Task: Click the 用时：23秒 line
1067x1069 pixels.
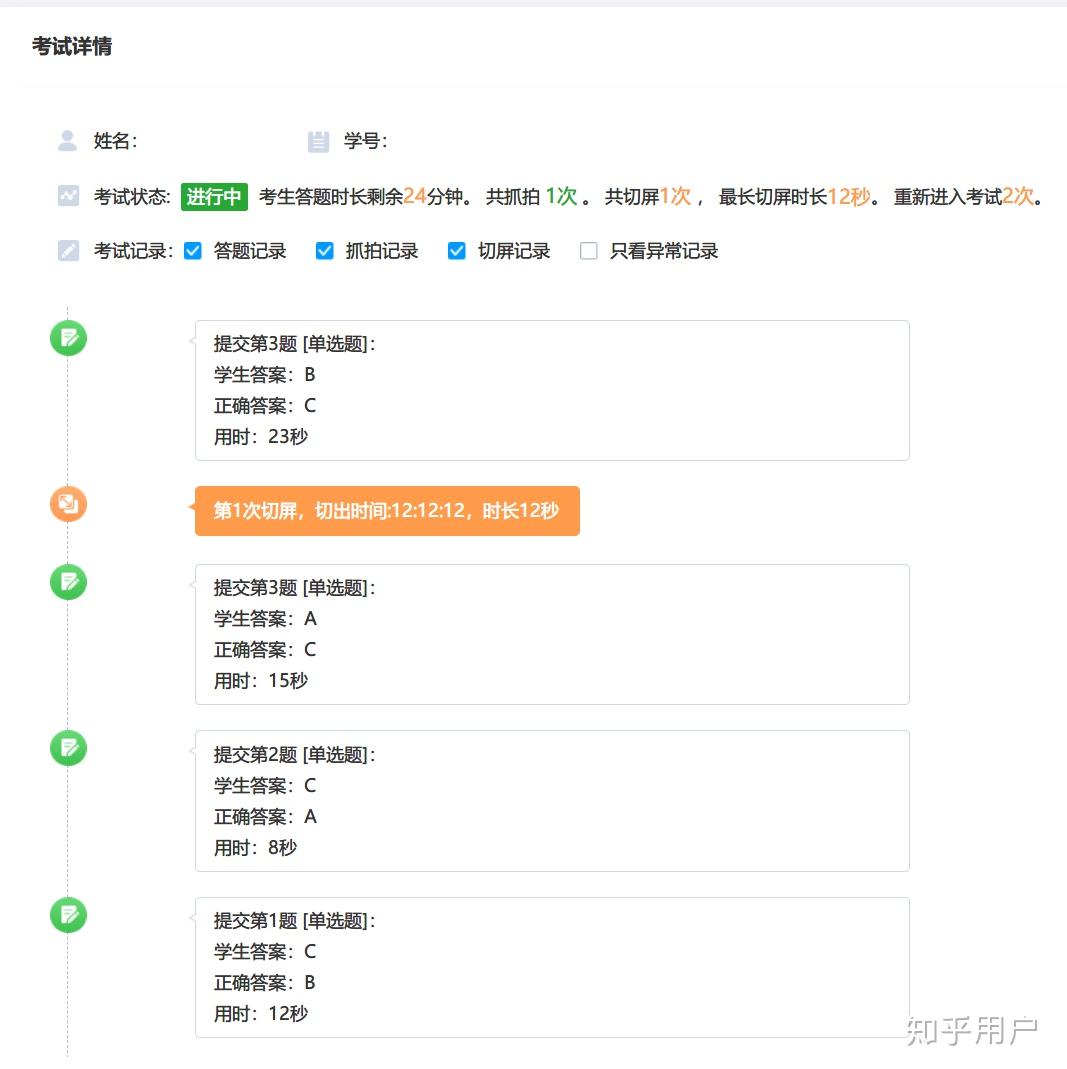Action: coord(261,436)
